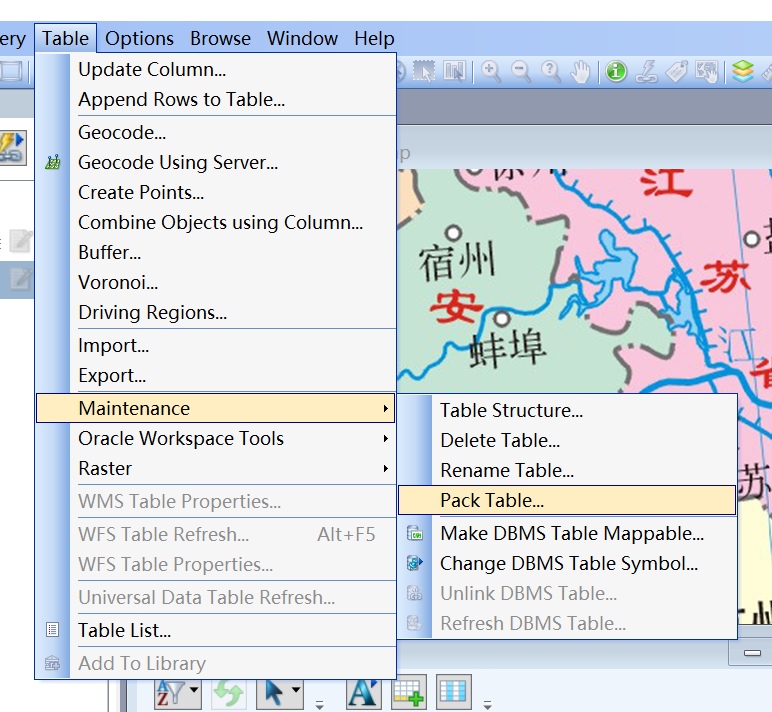This screenshot has height=712, width=772.
Task: Click the Change DBMS Table Symbol icon
Action: pos(415,563)
